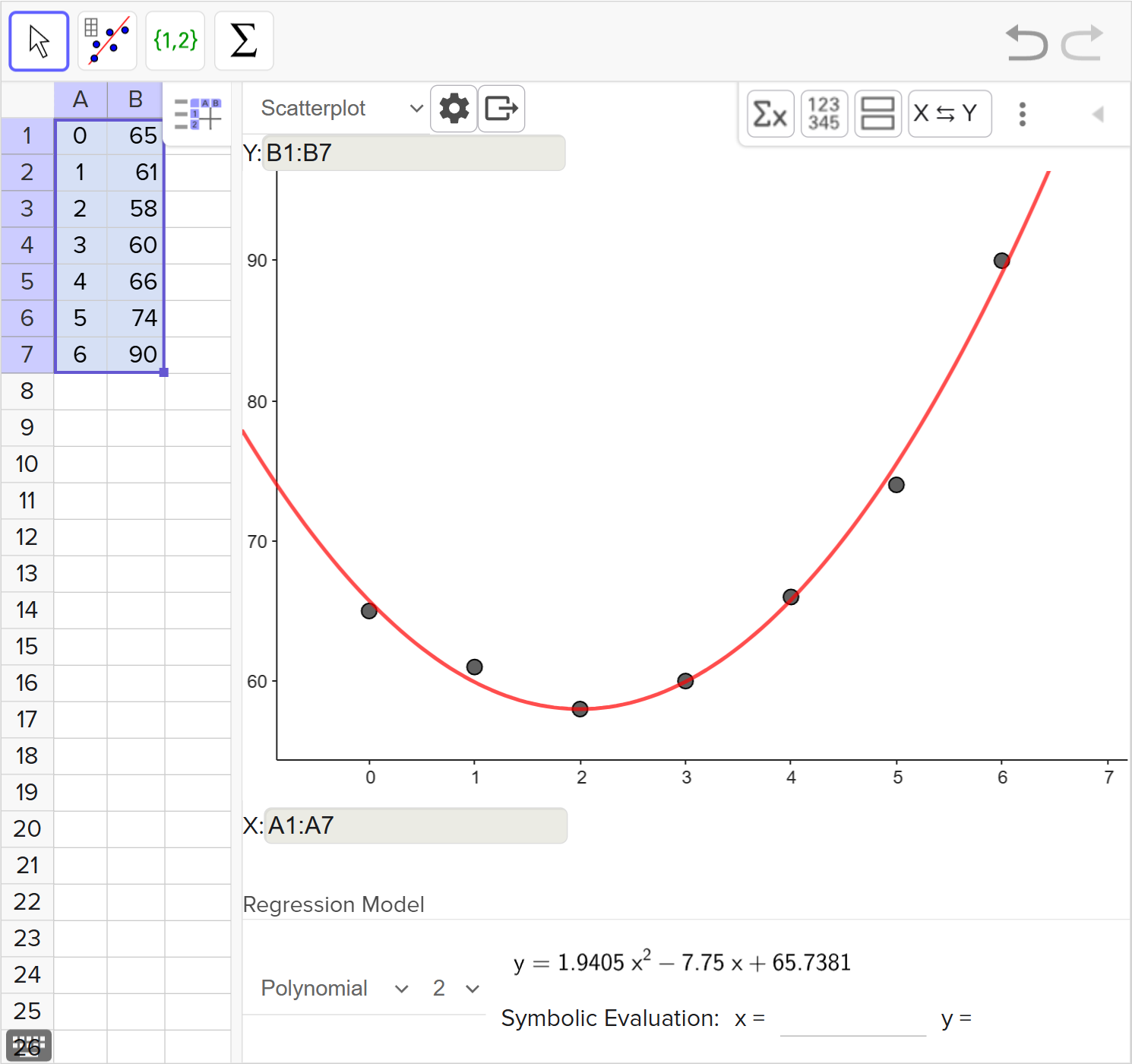Select row 1 header
This screenshot has height=1064, width=1132.
click(27, 136)
